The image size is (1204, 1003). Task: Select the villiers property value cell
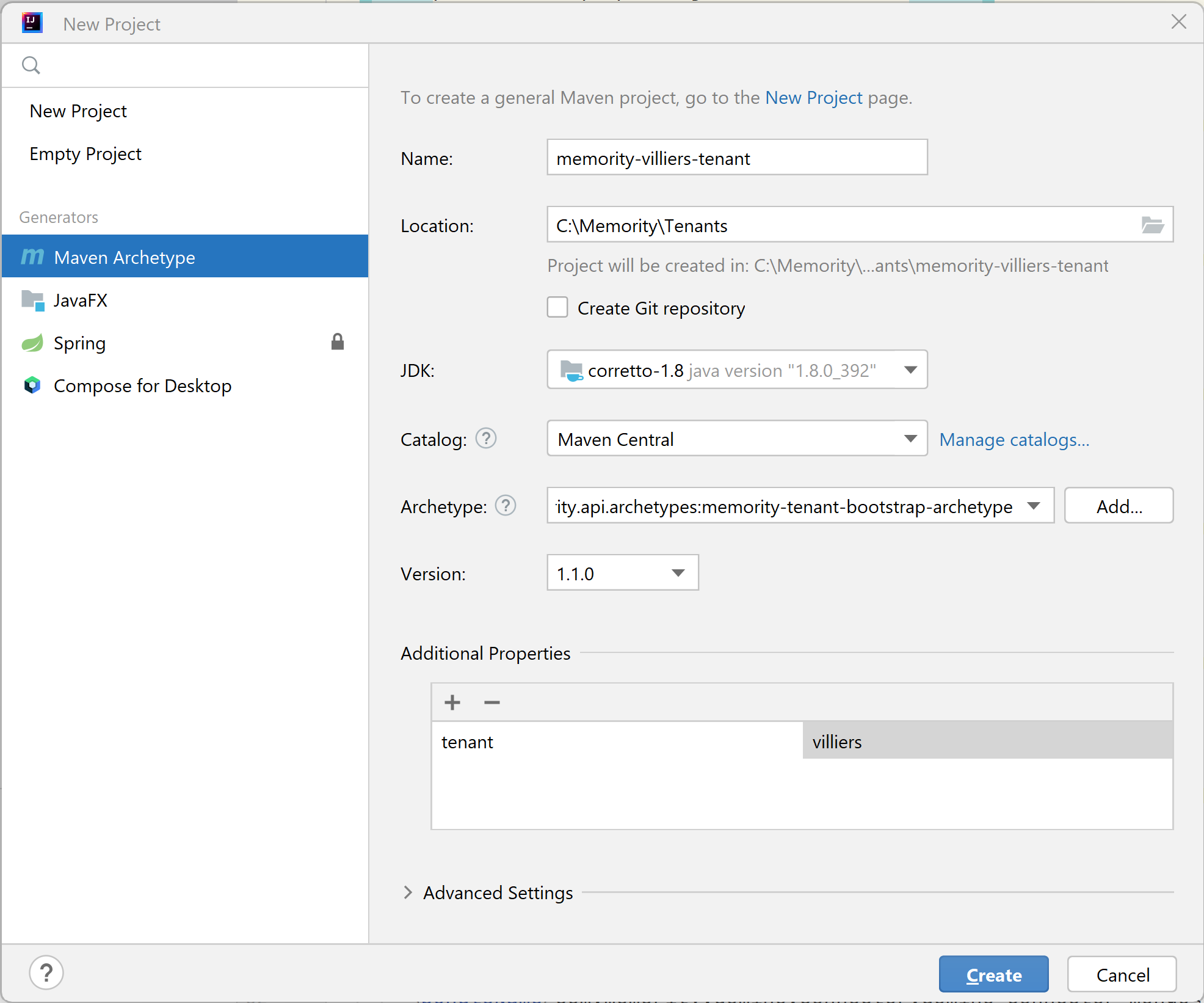click(x=987, y=742)
